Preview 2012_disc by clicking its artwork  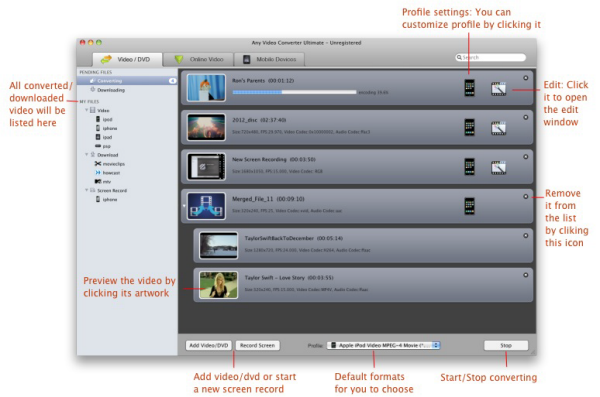coord(206,127)
